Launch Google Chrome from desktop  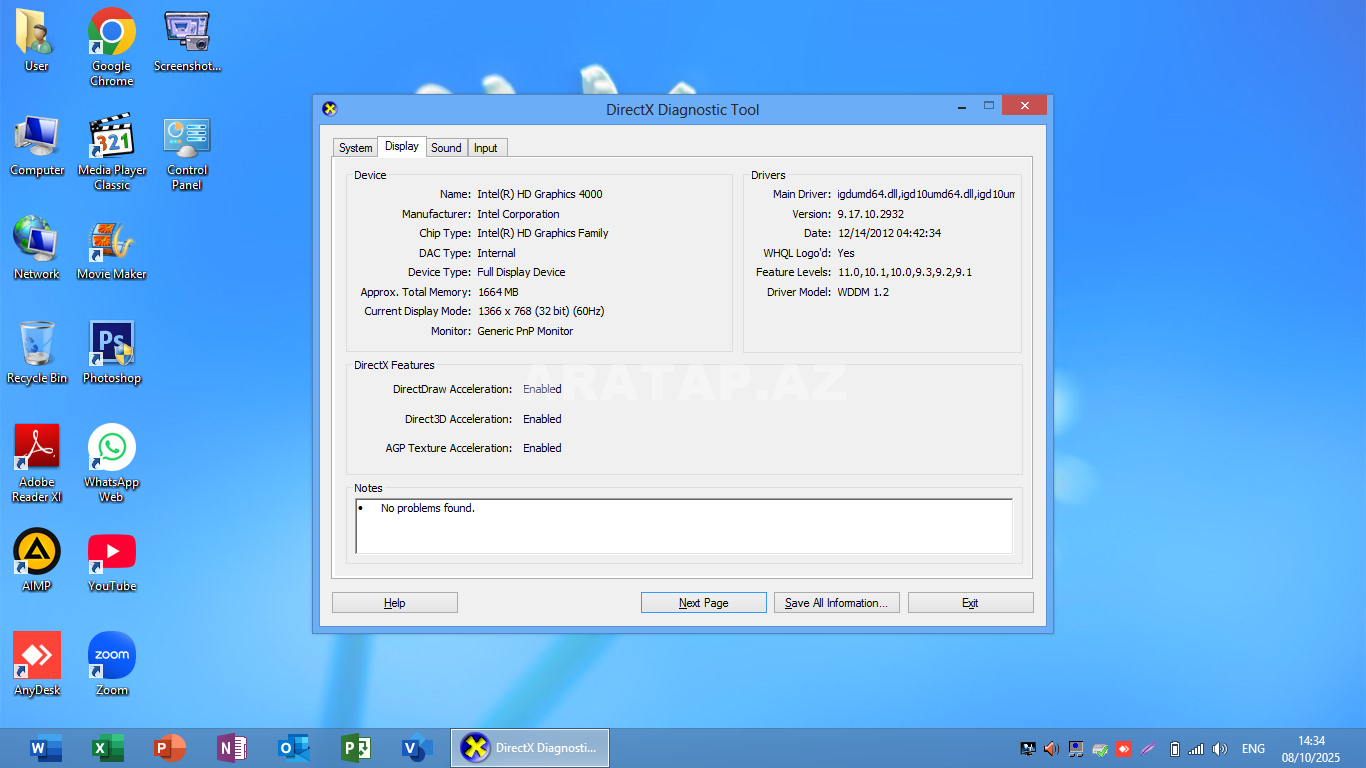112,47
